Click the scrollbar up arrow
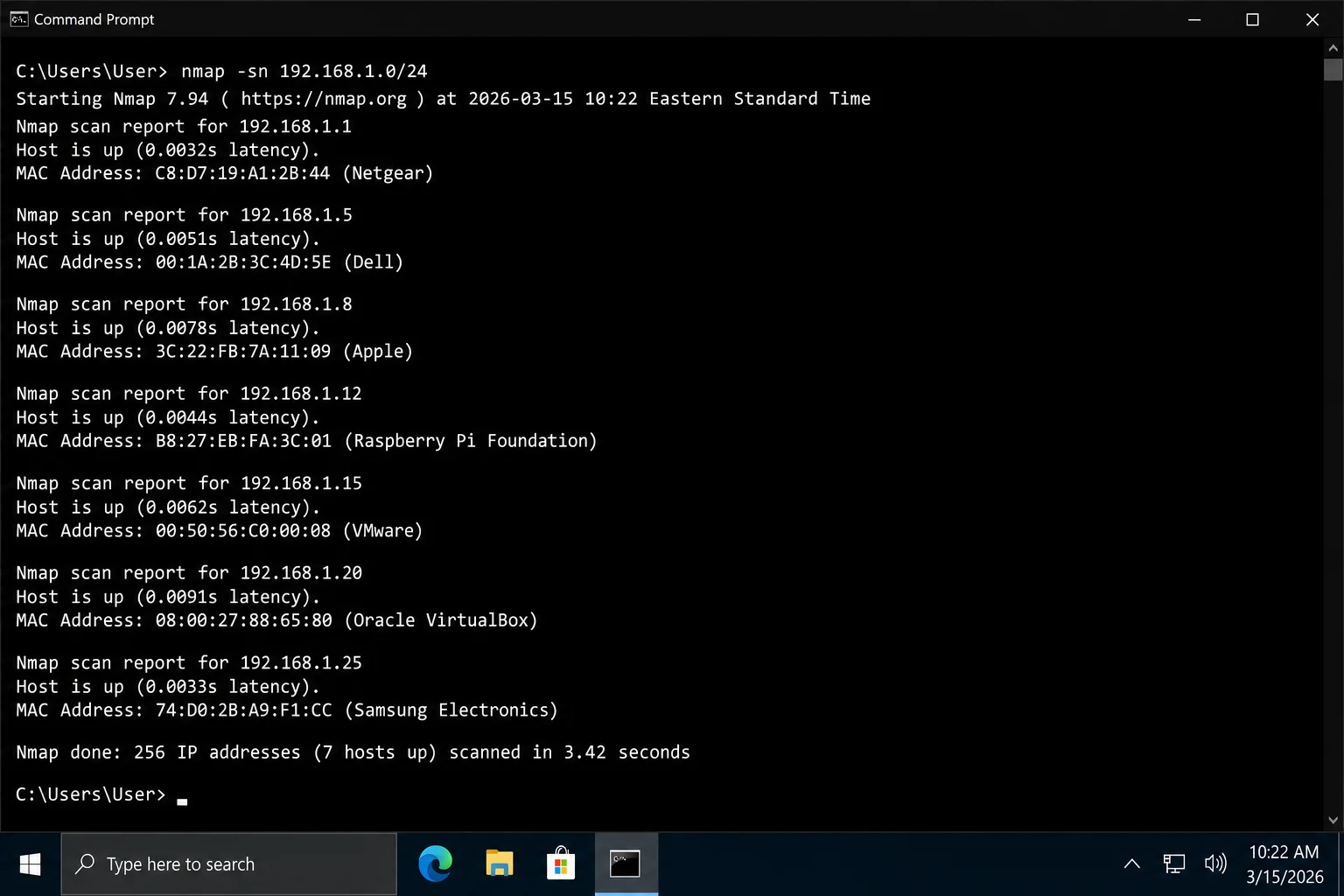Image resolution: width=1344 pixels, height=896 pixels. (x=1333, y=48)
